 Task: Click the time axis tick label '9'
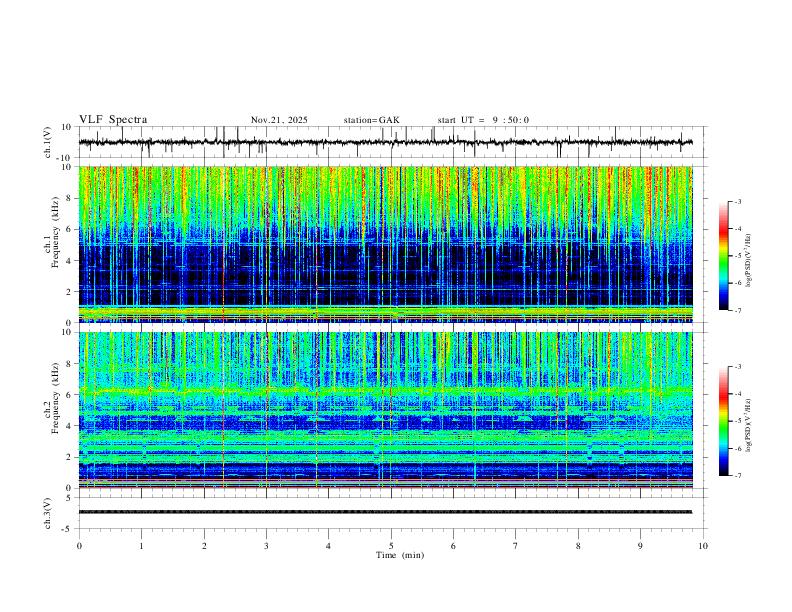(x=640, y=546)
